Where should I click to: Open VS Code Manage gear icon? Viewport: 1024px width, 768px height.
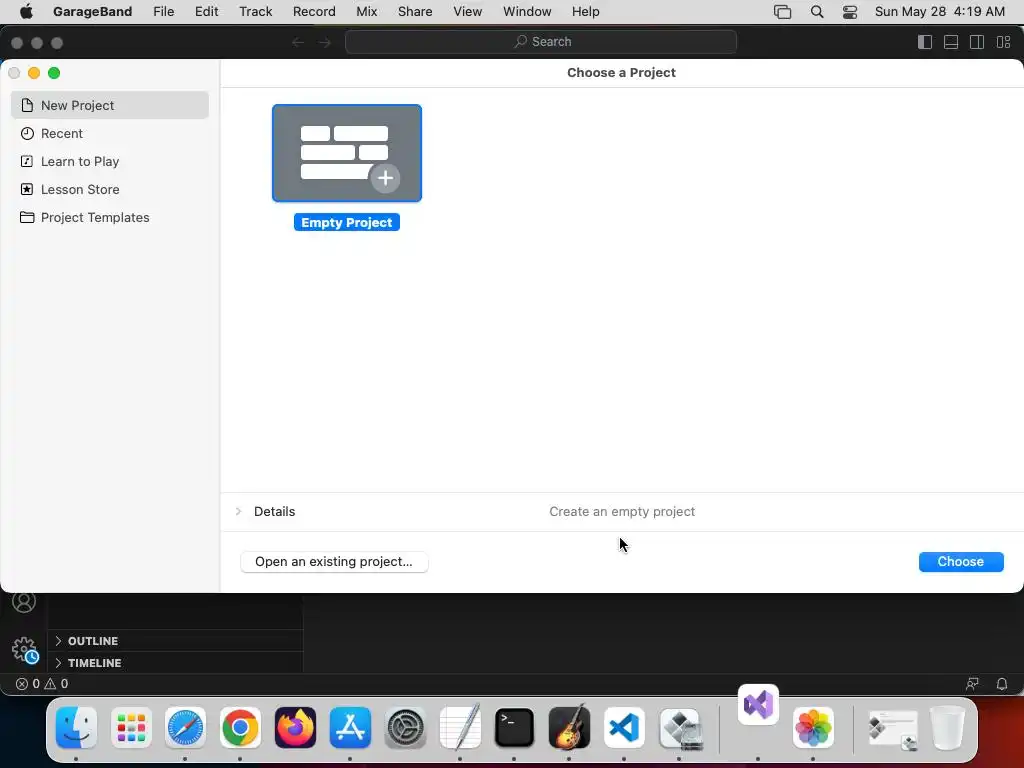click(25, 650)
